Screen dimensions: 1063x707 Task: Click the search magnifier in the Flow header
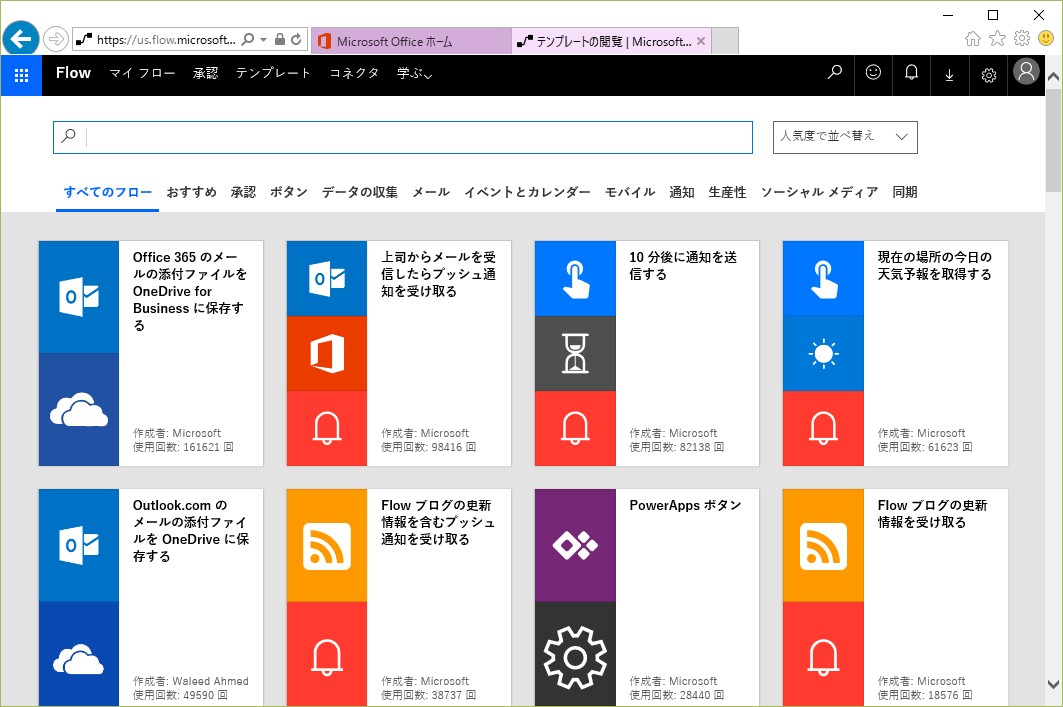835,73
